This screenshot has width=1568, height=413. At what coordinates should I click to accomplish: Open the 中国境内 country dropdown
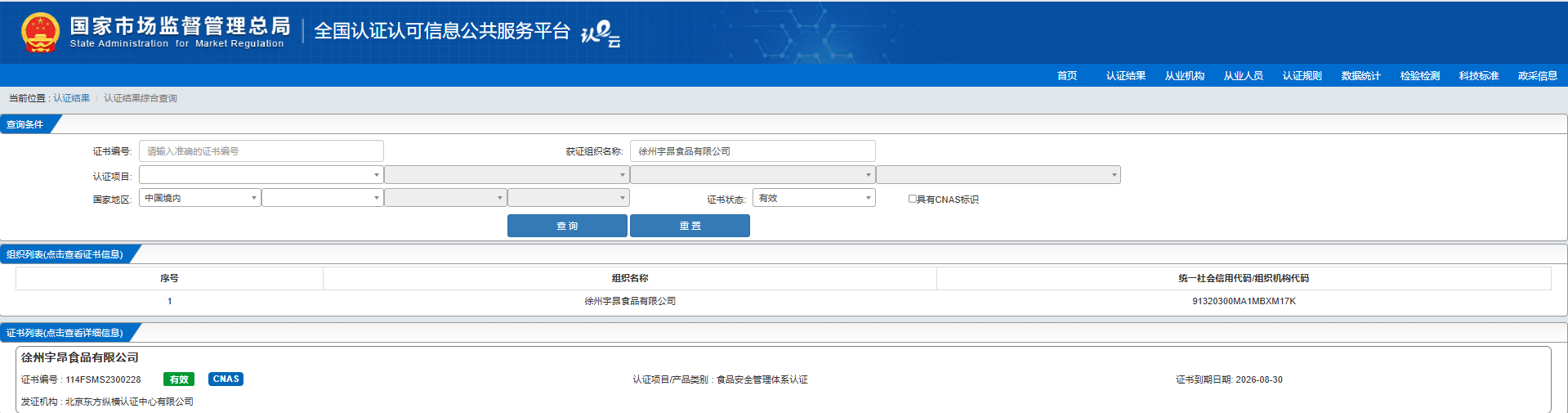(200, 198)
